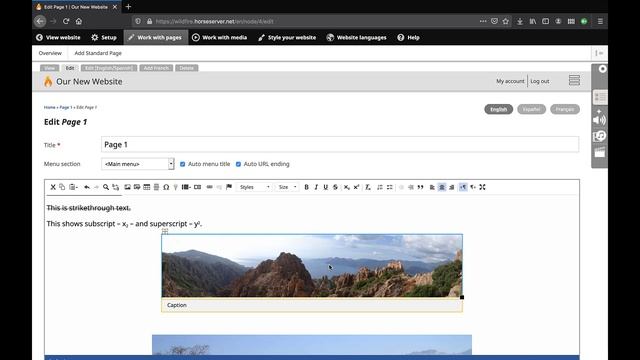Undo the last edit

point(87,187)
